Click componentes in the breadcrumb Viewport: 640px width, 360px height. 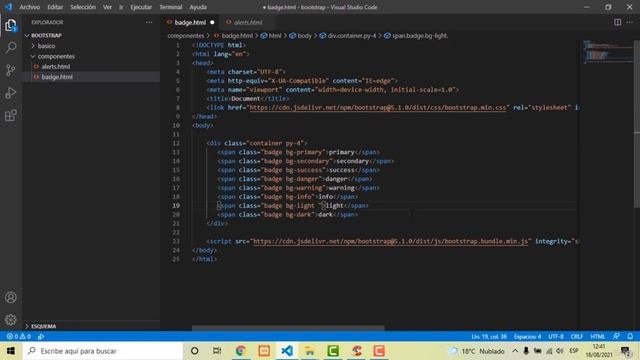click(186, 36)
